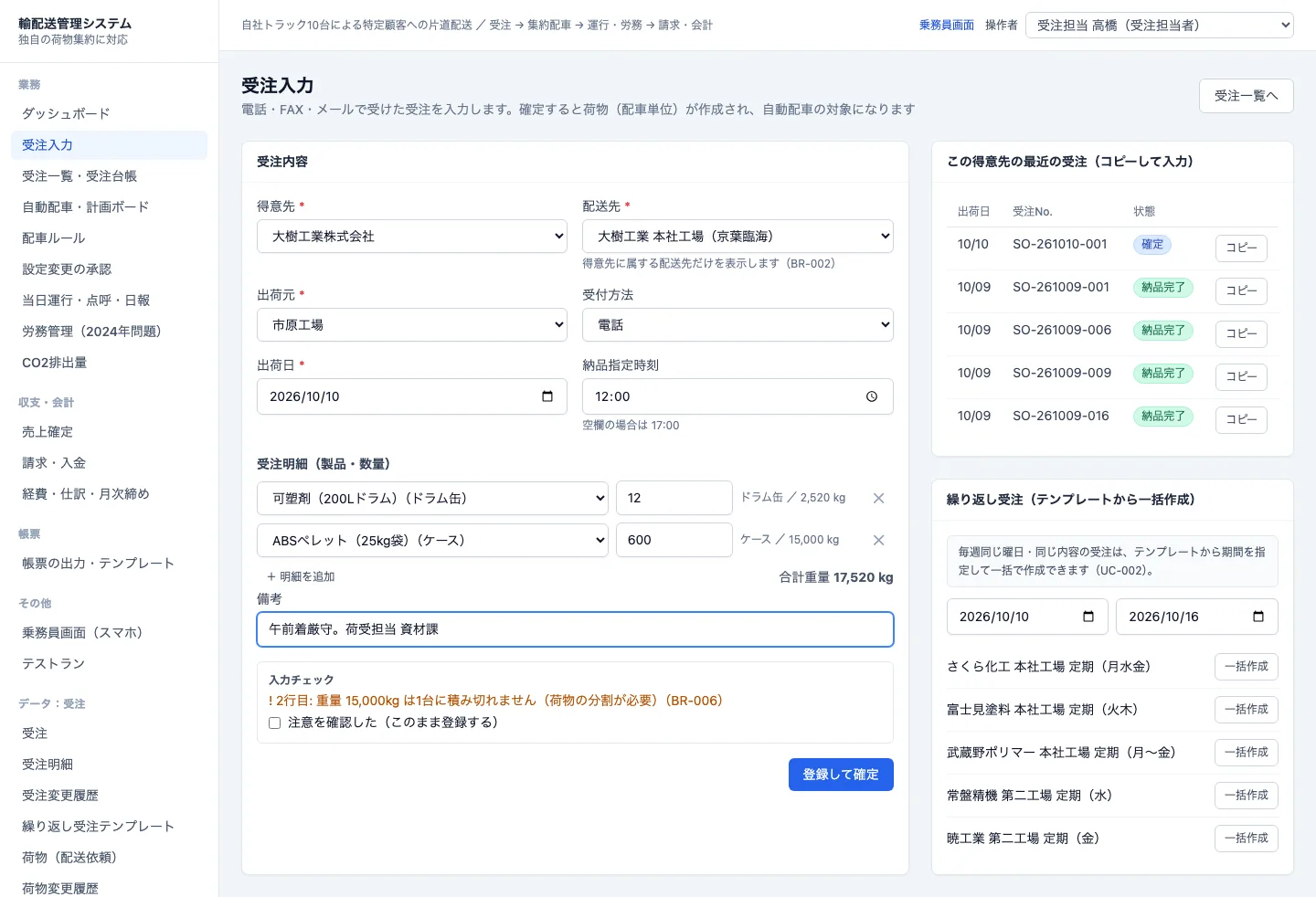This screenshot has width=1316, height=897.
Task: Click 納品完了 badge for SO-261009-001
Action: 1162,288
